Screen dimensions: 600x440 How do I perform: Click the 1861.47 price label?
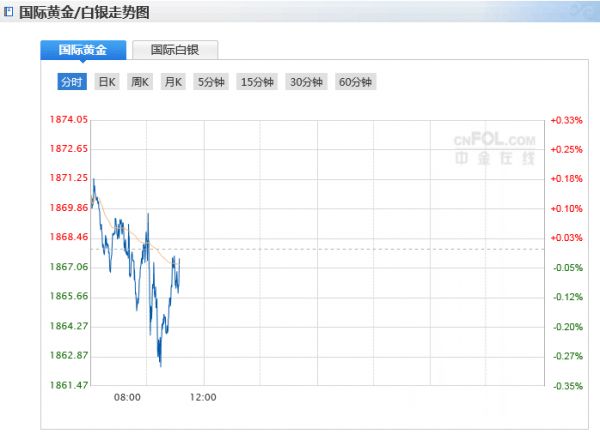point(69,385)
